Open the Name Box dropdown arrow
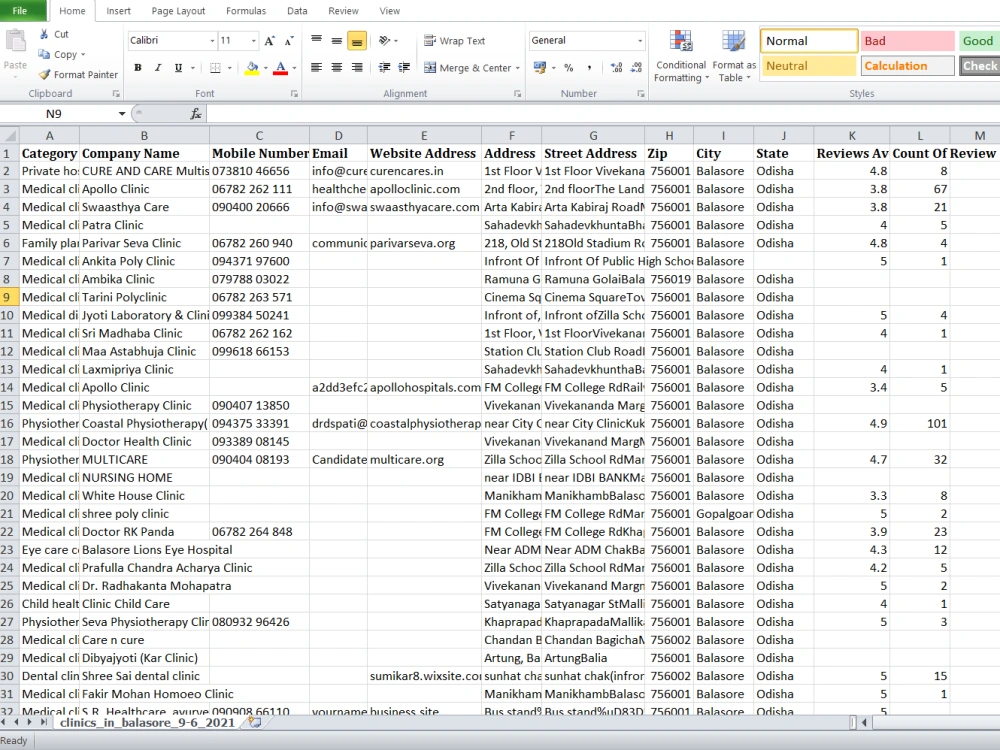1000x750 pixels. [x=121, y=114]
